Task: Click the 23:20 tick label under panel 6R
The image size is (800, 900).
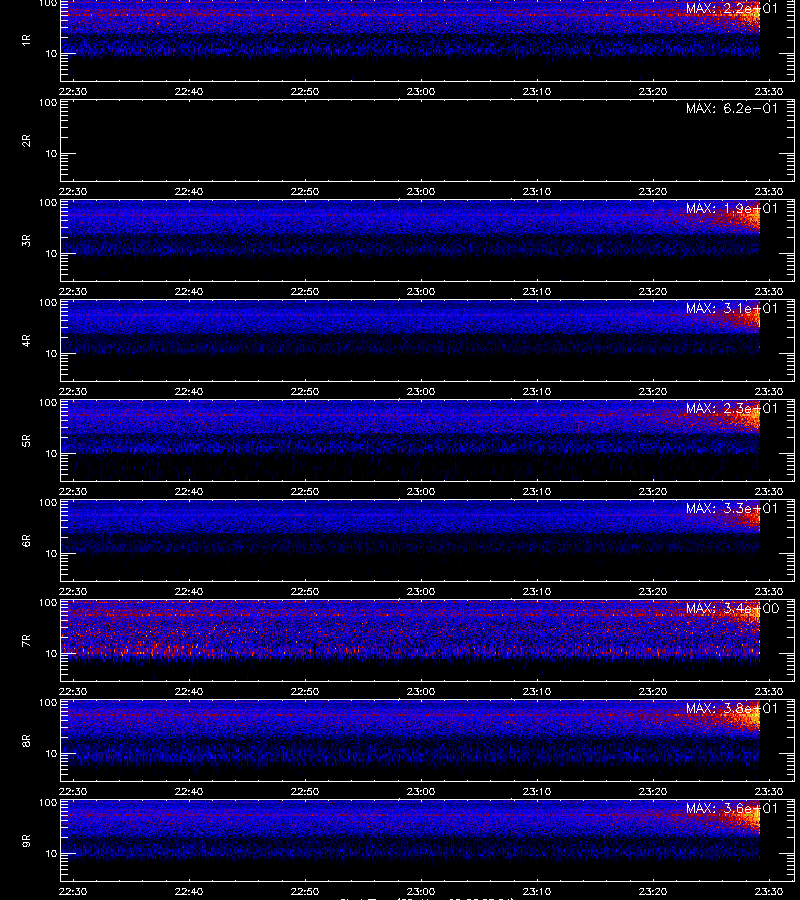Action: point(653,591)
